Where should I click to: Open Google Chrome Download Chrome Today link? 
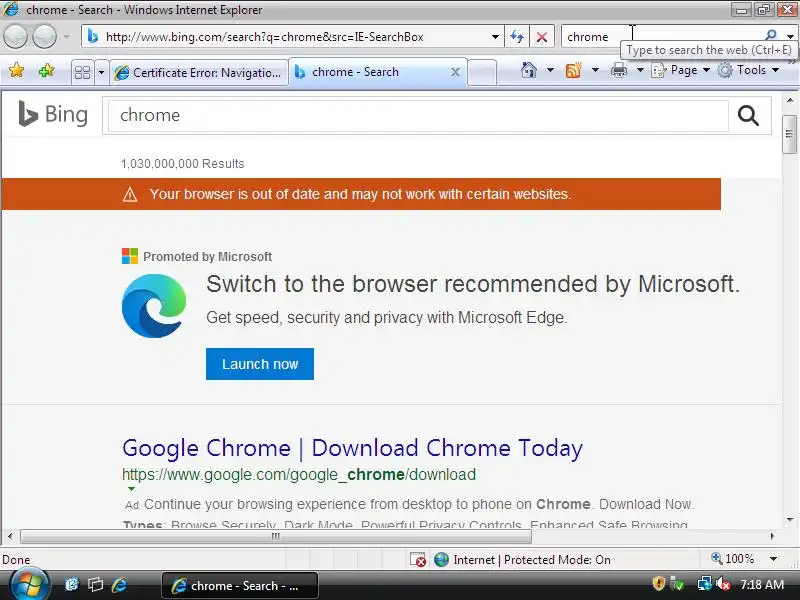[x=353, y=448]
